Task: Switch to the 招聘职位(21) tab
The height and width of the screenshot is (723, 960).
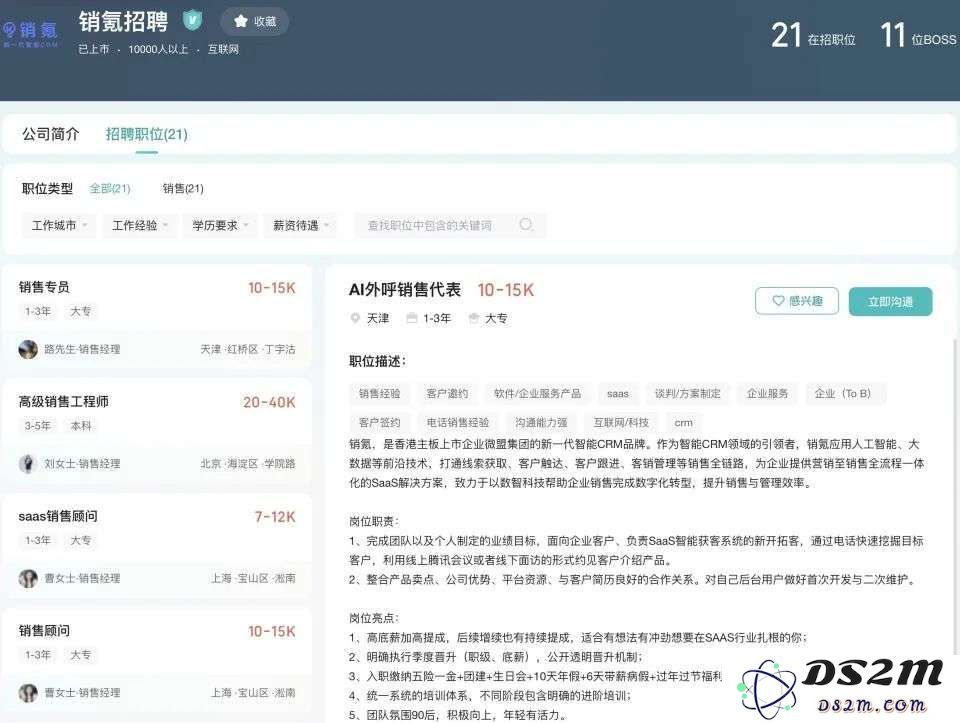Action: [x=146, y=134]
